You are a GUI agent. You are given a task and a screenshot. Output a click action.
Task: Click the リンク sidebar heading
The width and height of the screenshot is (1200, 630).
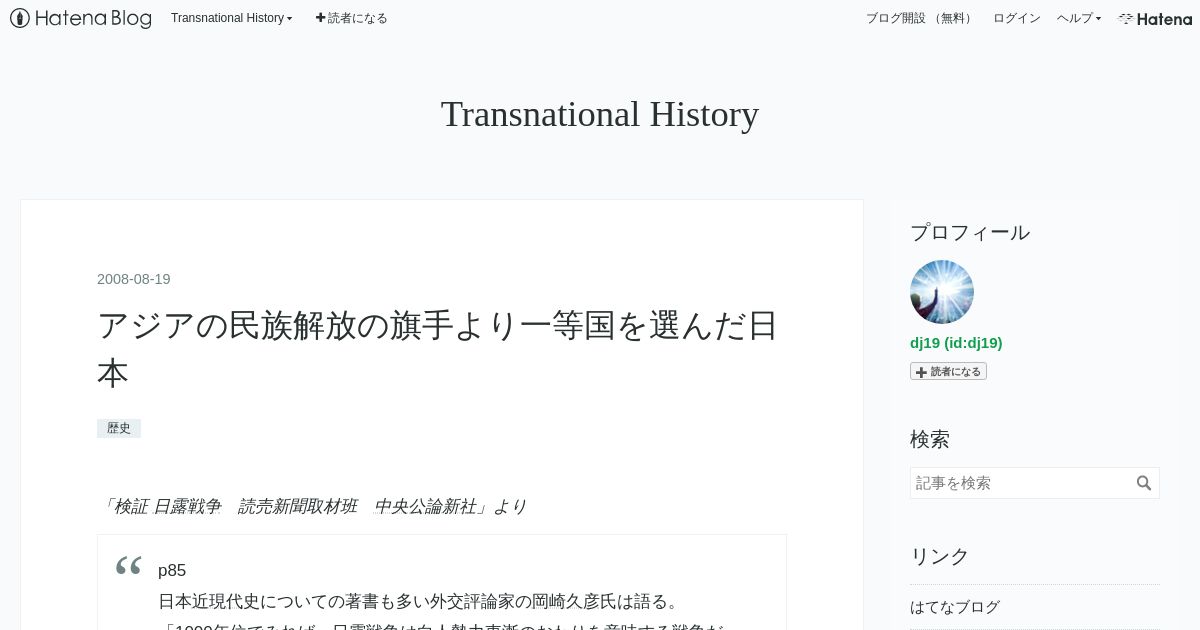940,556
